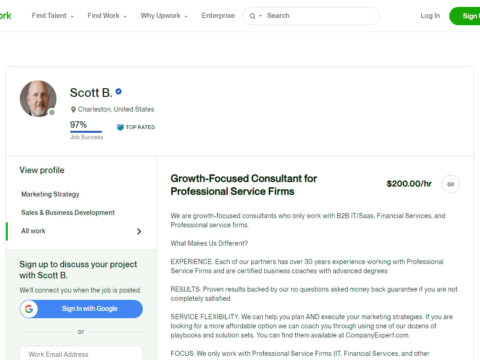Select Sales & Business Development profile
This screenshot has height=360, width=480.
click(x=68, y=213)
